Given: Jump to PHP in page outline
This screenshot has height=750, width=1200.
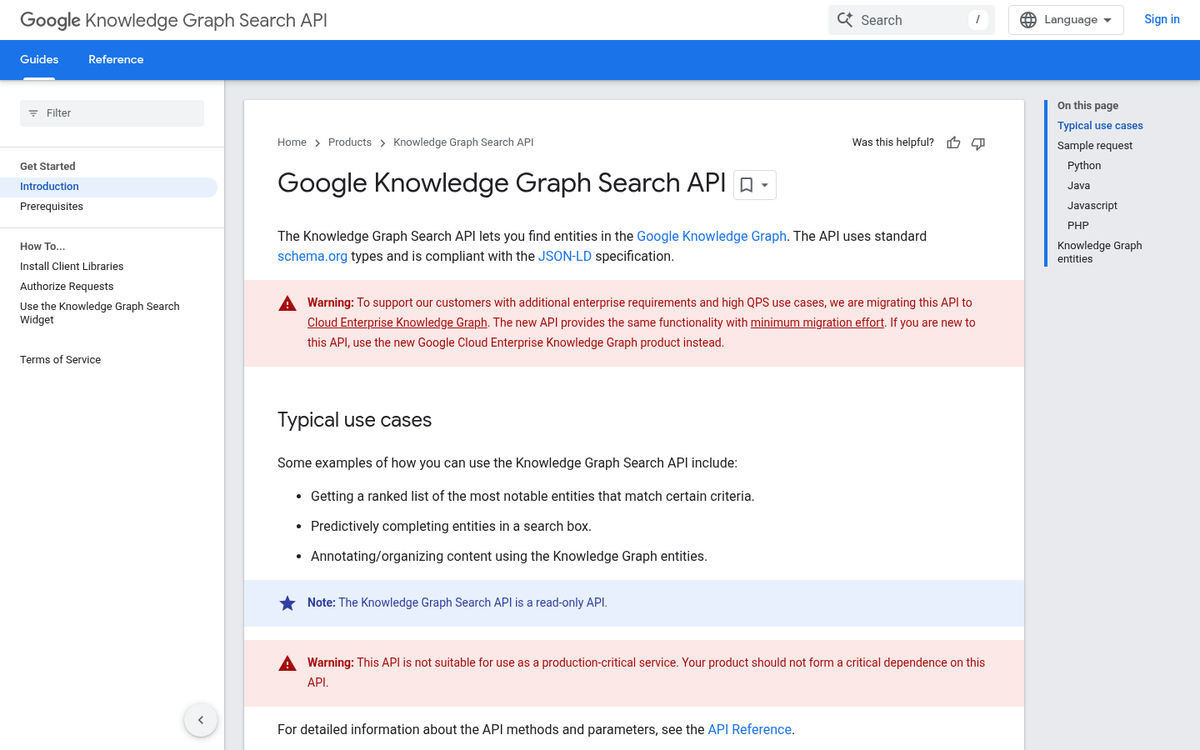Looking at the screenshot, I should tap(1078, 225).
